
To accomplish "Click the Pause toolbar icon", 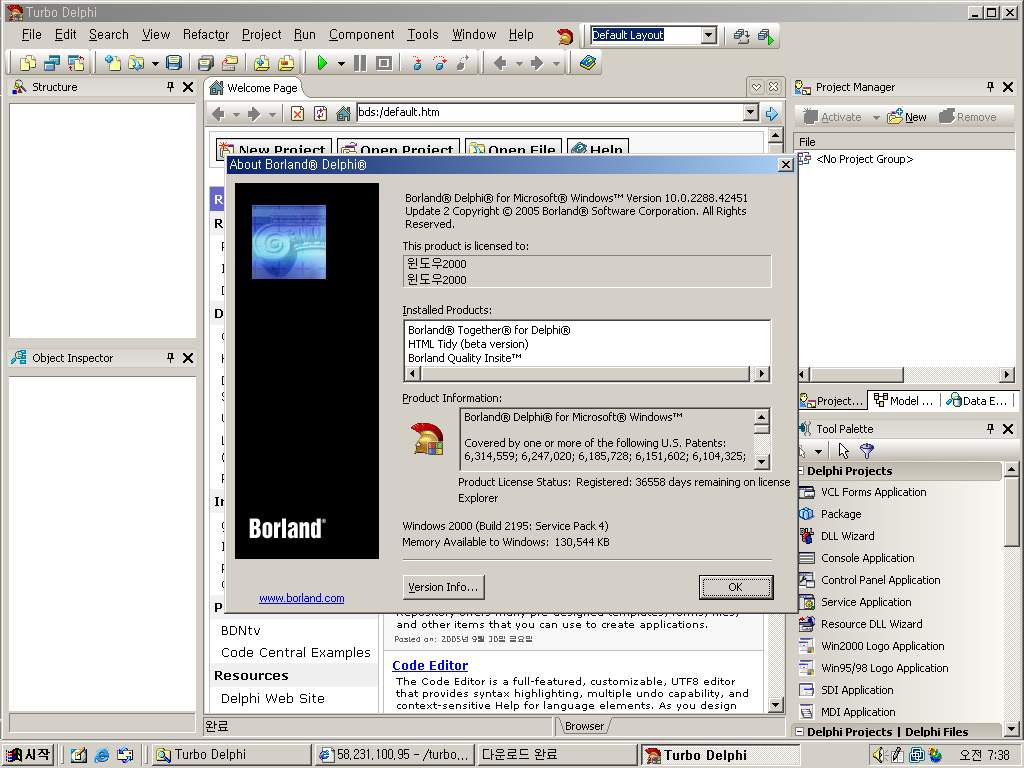I will [x=360, y=63].
